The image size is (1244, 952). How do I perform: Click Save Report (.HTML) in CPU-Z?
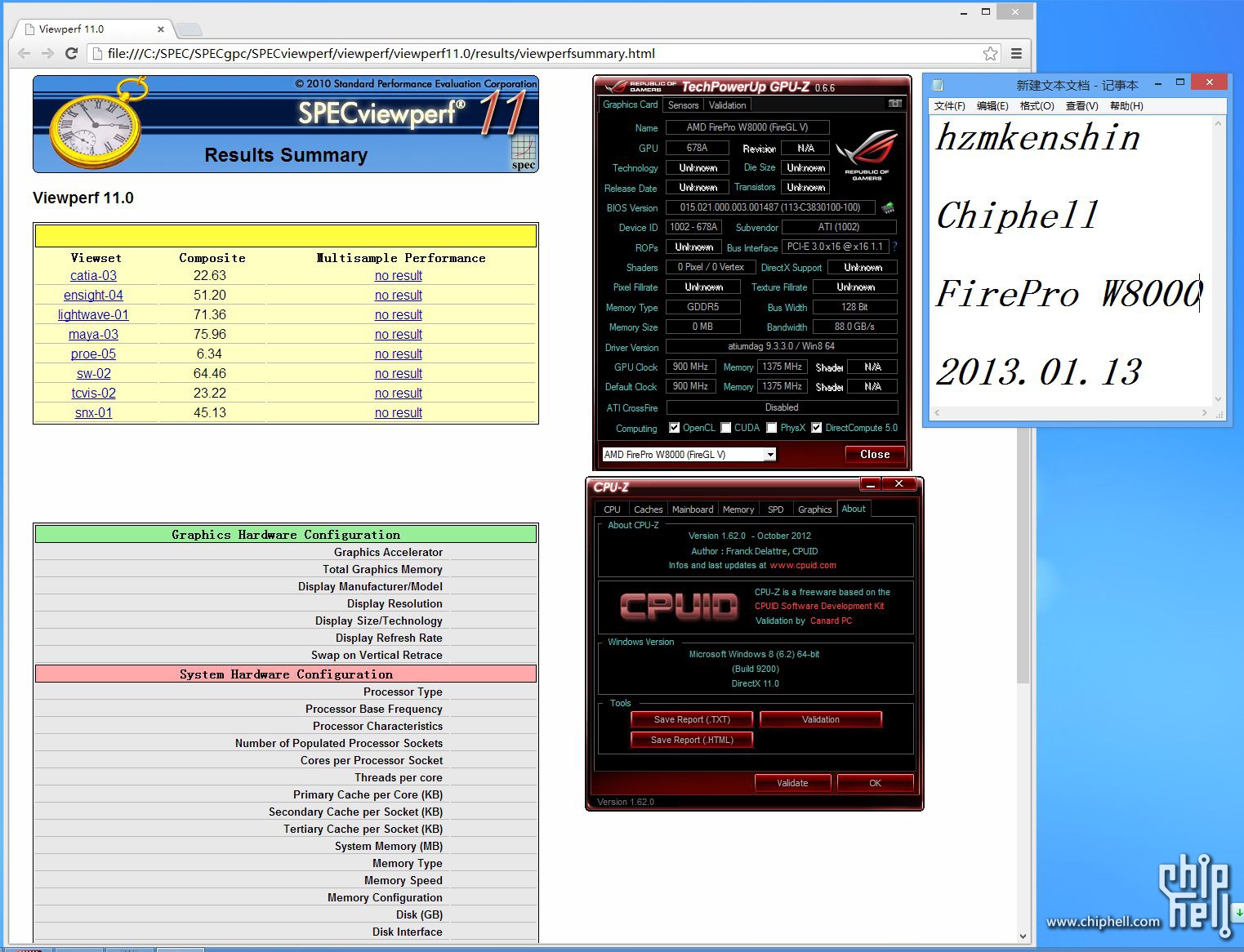click(x=692, y=740)
